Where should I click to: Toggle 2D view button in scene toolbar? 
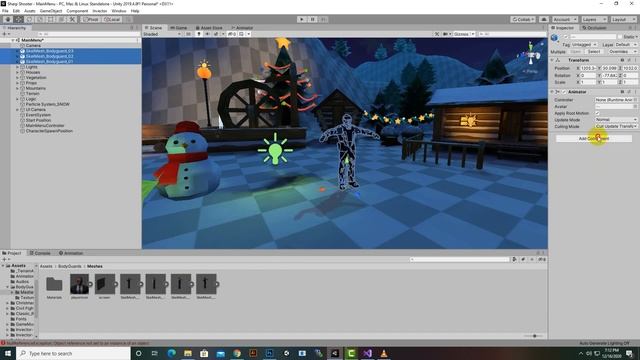point(189,34)
